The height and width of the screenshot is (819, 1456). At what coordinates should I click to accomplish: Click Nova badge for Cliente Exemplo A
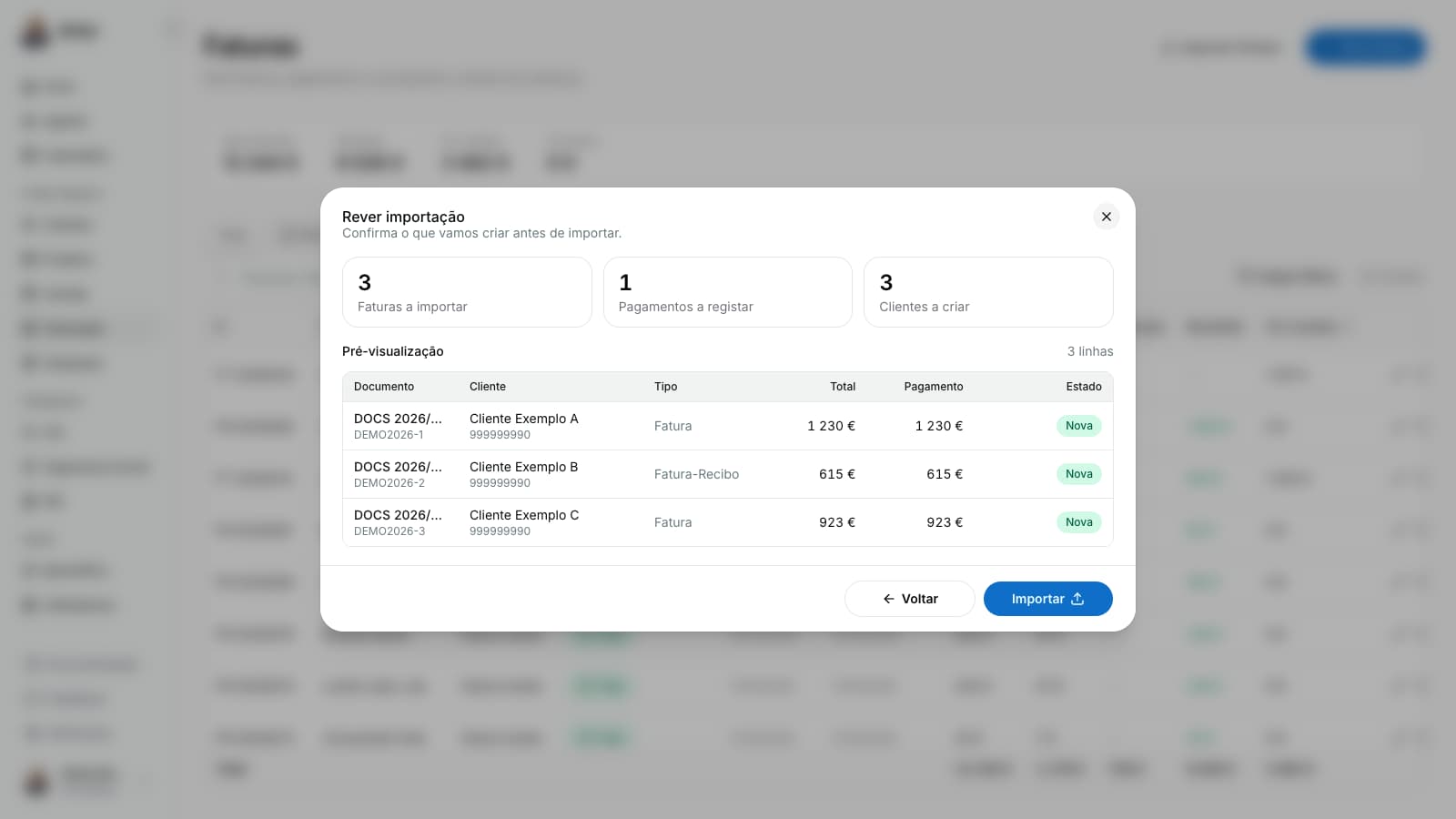[1078, 426]
